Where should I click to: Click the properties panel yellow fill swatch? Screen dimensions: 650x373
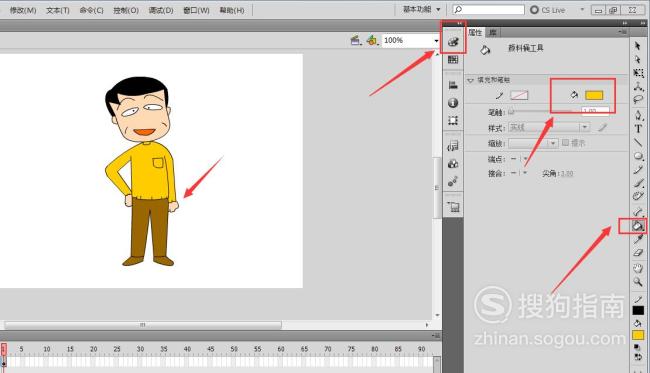tap(594, 95)
